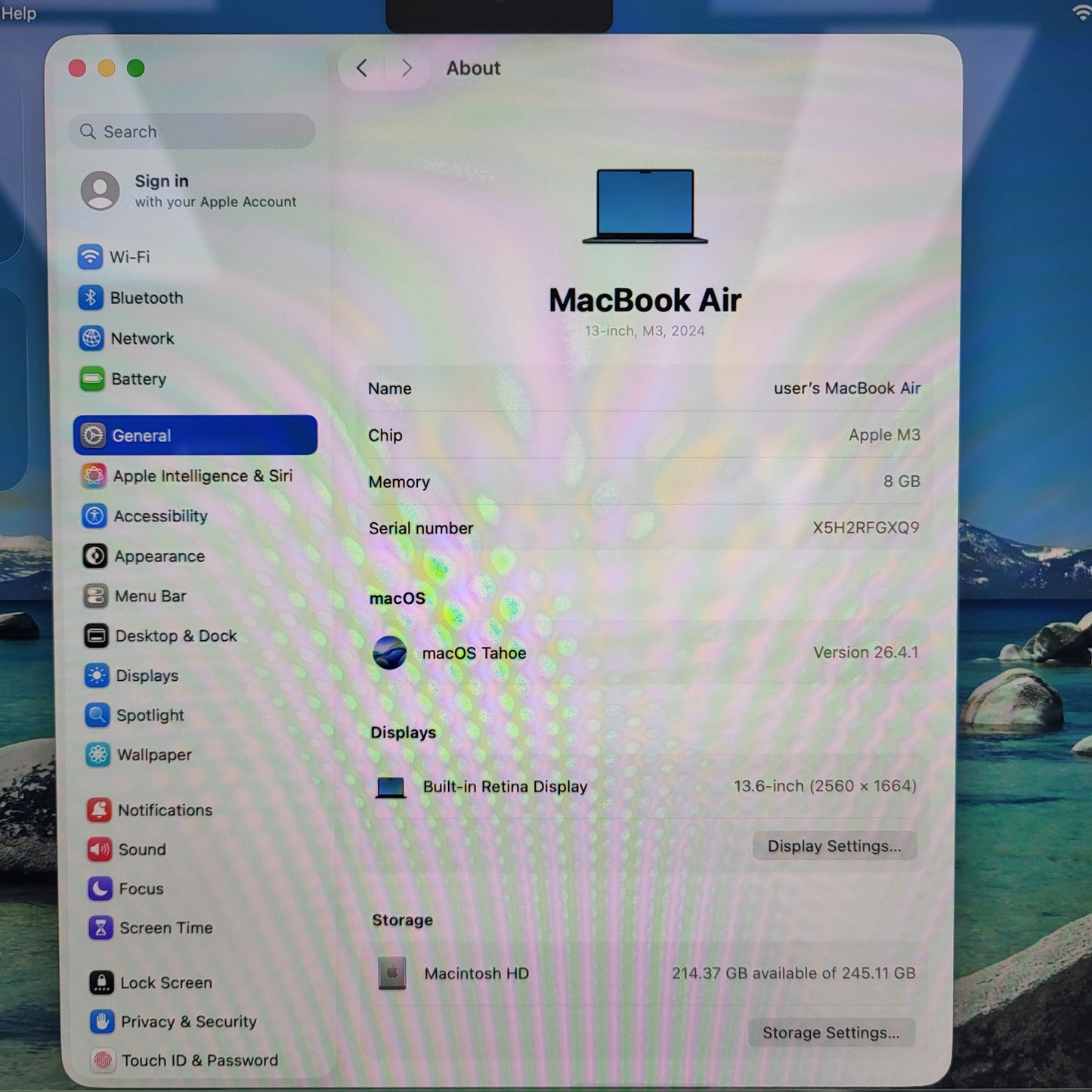Open Storage Settings for Macintosh HD

point(831,1032)
